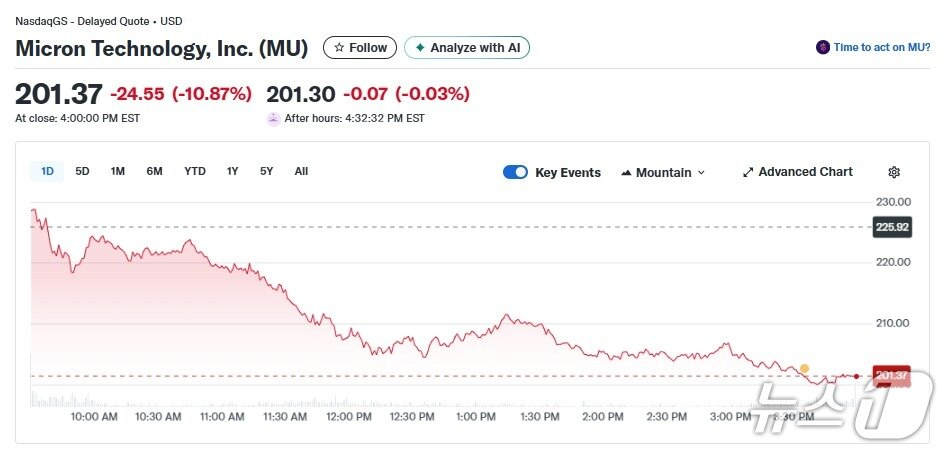The width and height of the screenshot is (947, 453).
Task: Click the 225.92 previous close label
Action: coord(891,227)
